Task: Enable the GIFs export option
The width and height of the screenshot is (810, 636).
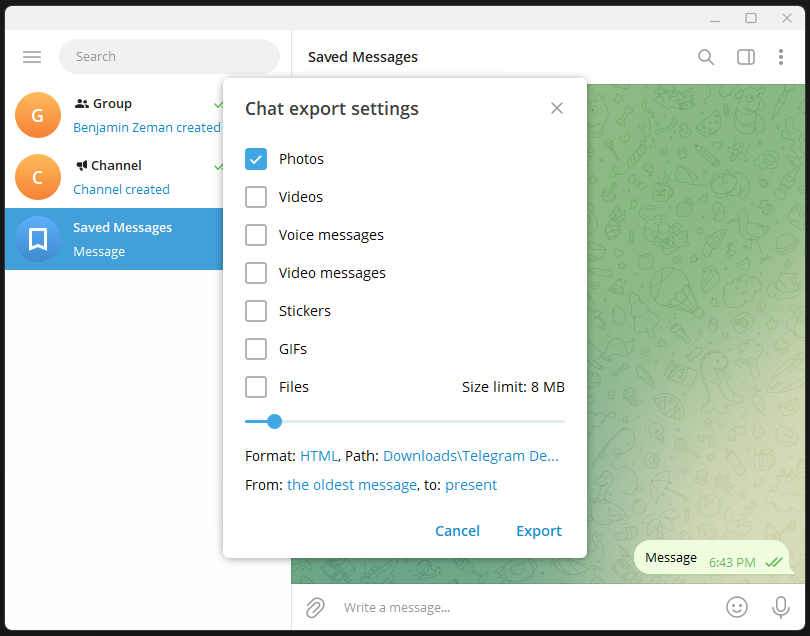Action: click(256, 348)
